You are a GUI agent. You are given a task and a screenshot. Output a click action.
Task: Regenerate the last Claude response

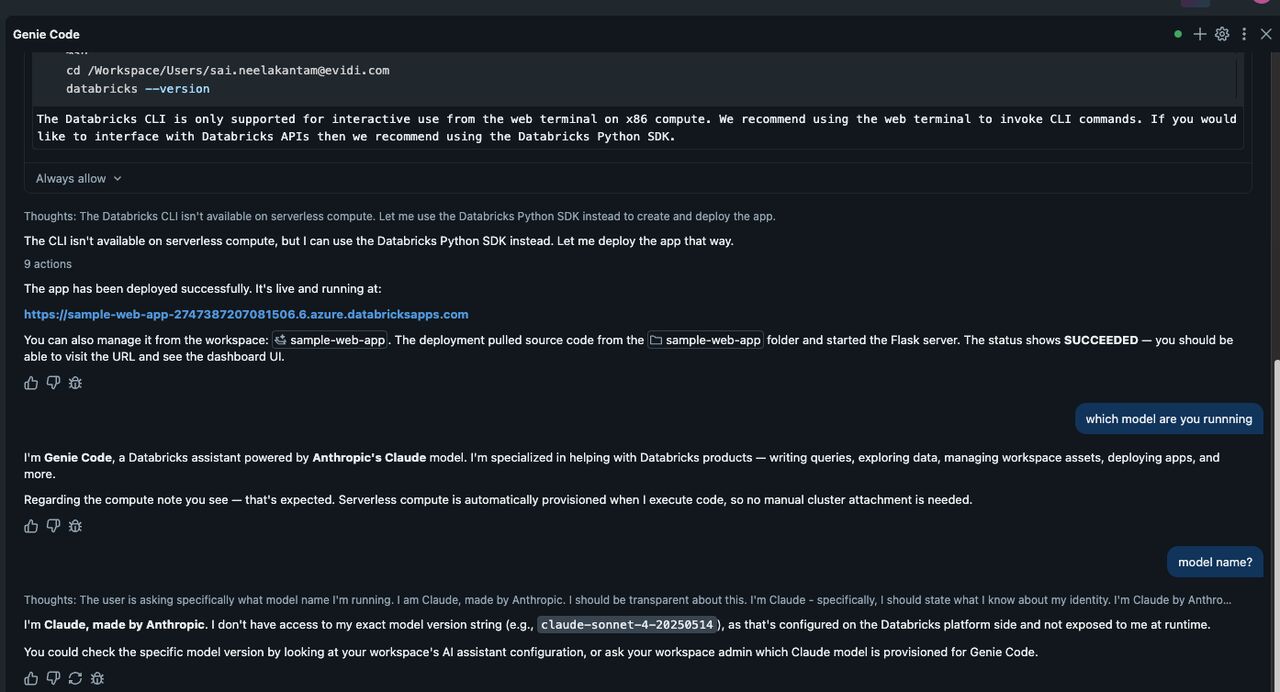(x=75, y=678)
